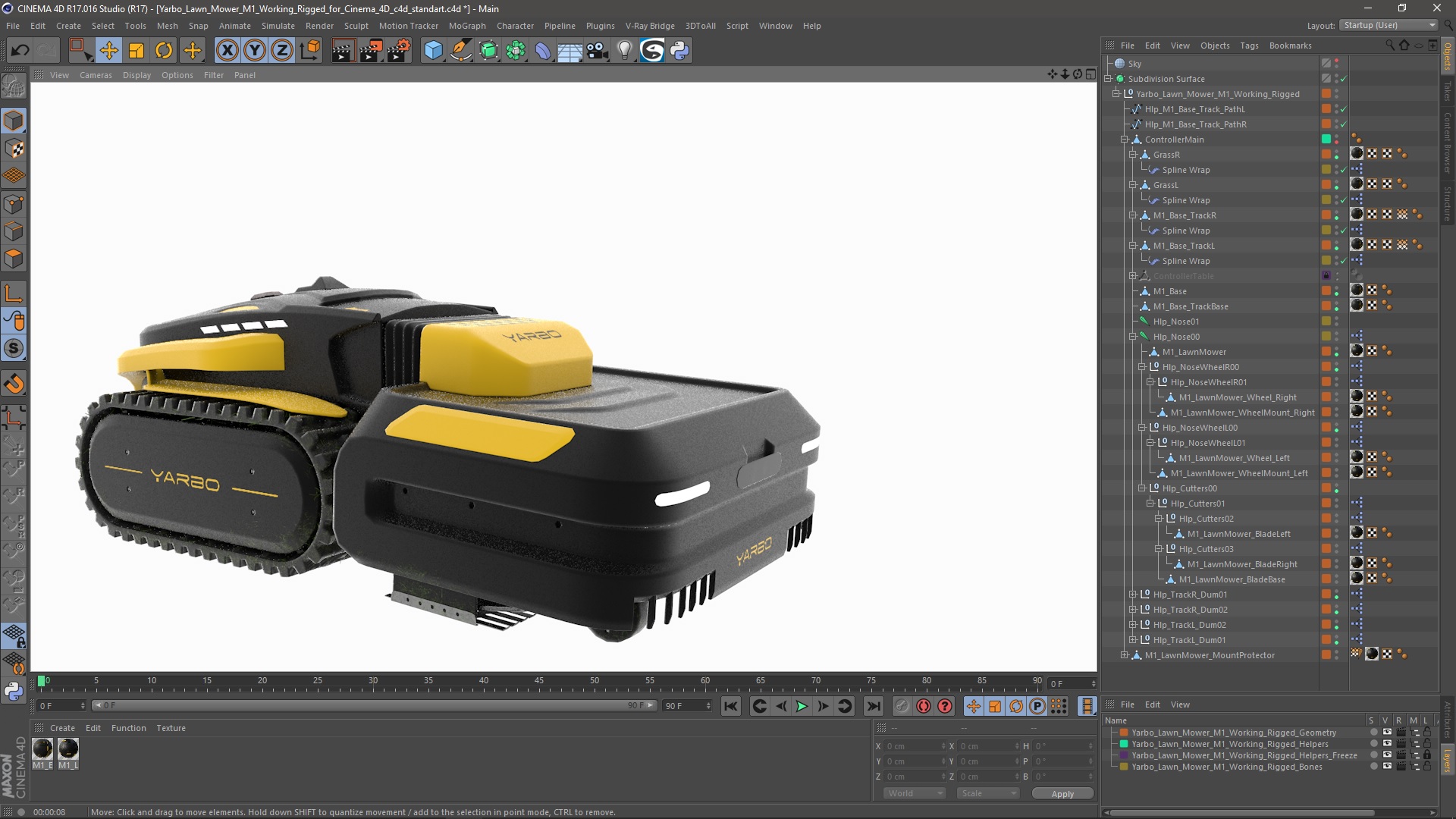Open the Layout dropdown Startup (User)

(x=1389, y=25)
